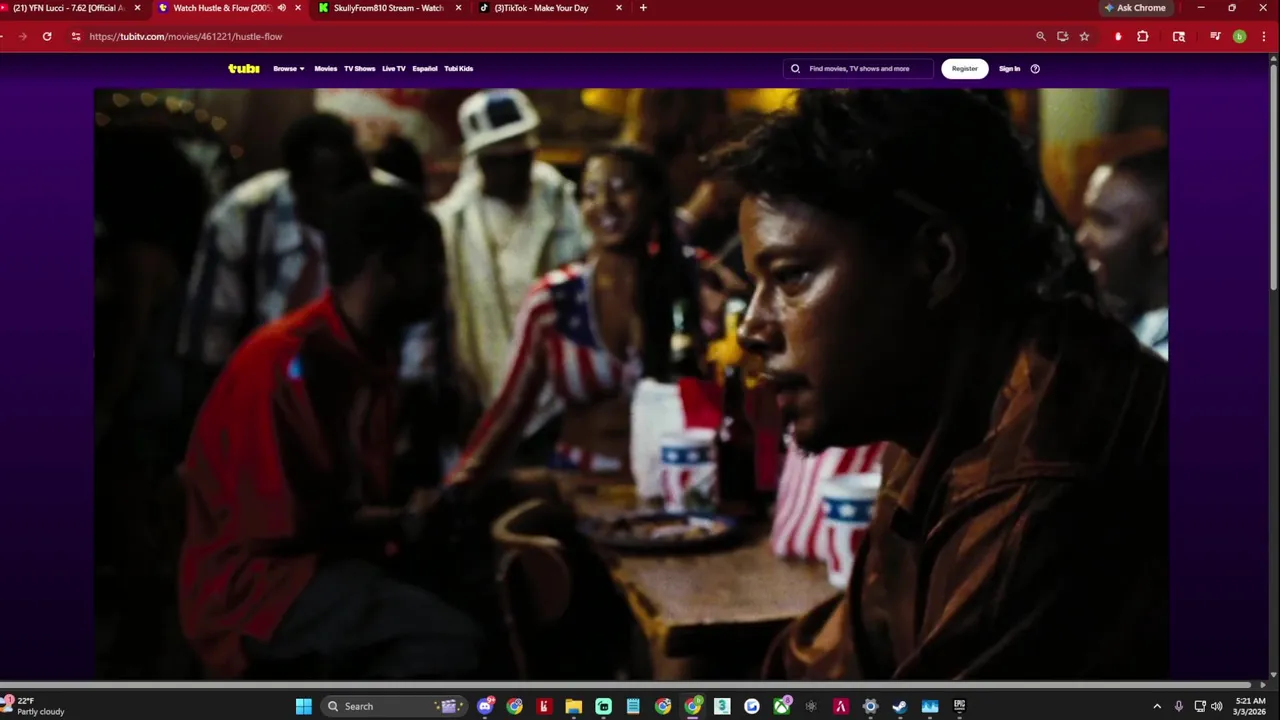The width and height of the screenshot is (1280, 720).
Task: Open the Settings gear in the taskbar
Action: click(x=870, y=706)
